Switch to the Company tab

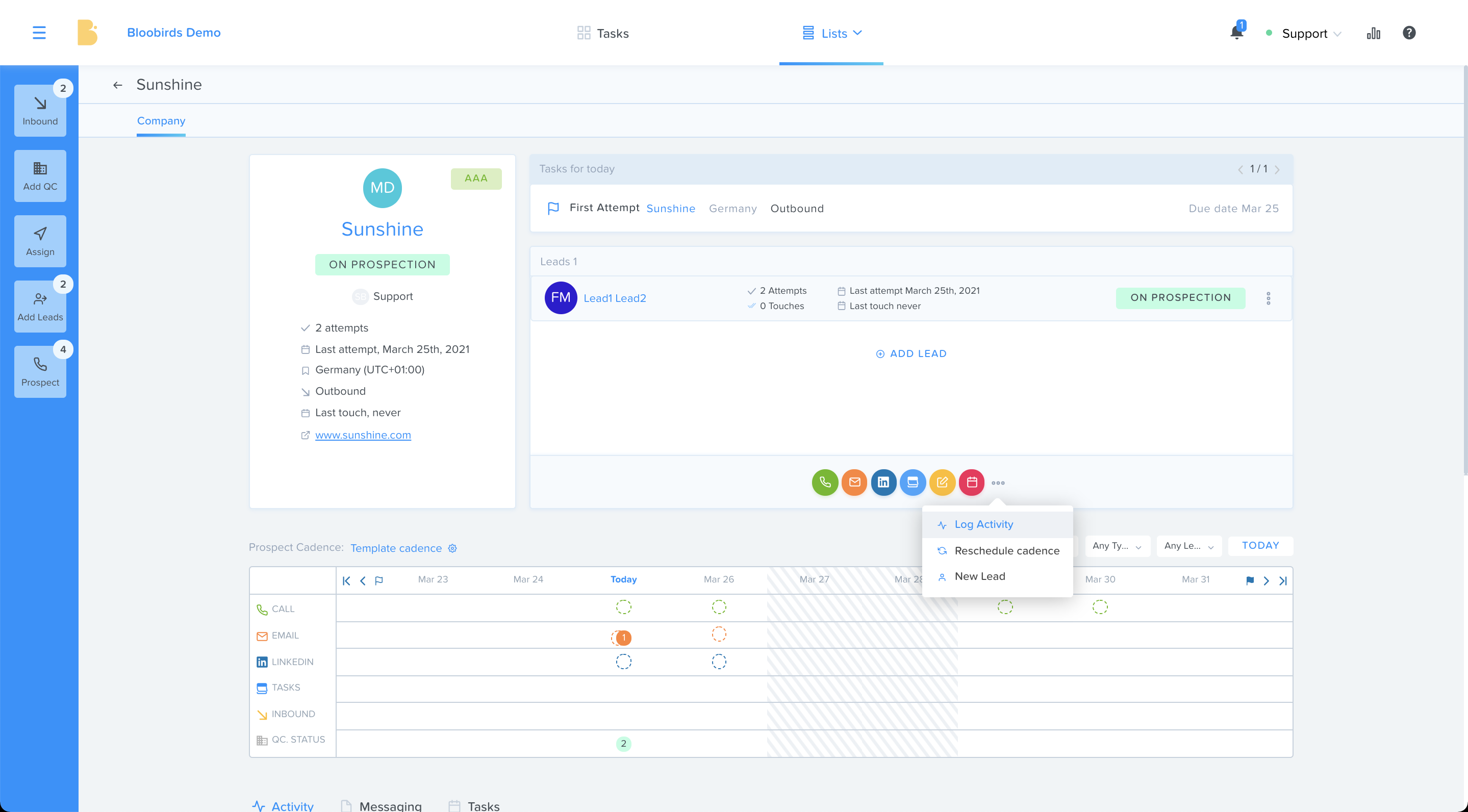[161, 121]
